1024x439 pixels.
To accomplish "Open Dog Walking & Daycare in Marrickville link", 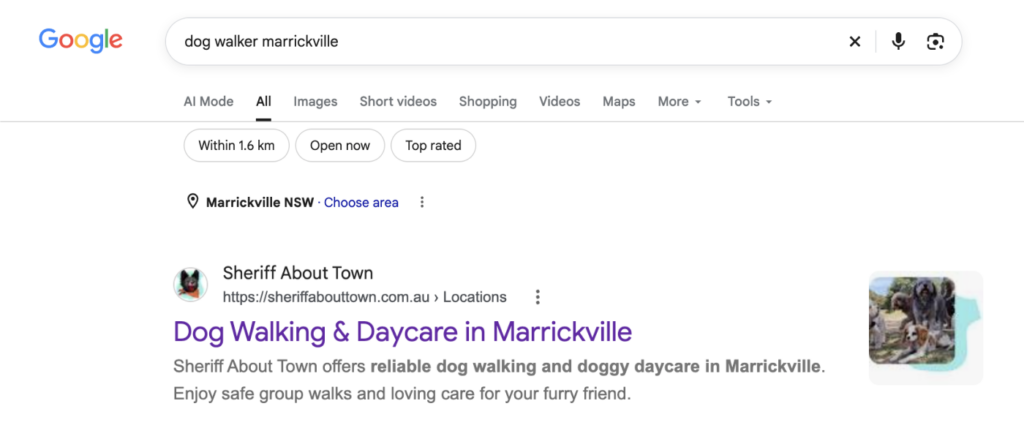I will pos(402,331).
